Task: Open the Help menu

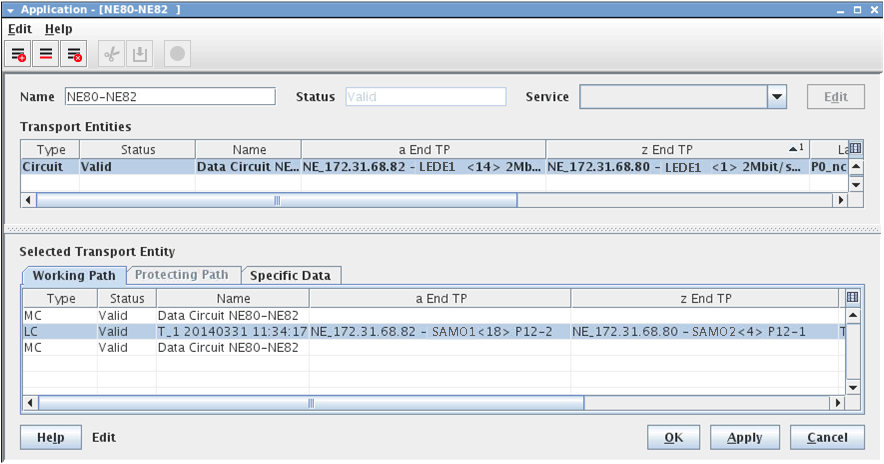Action: [59, 29]
